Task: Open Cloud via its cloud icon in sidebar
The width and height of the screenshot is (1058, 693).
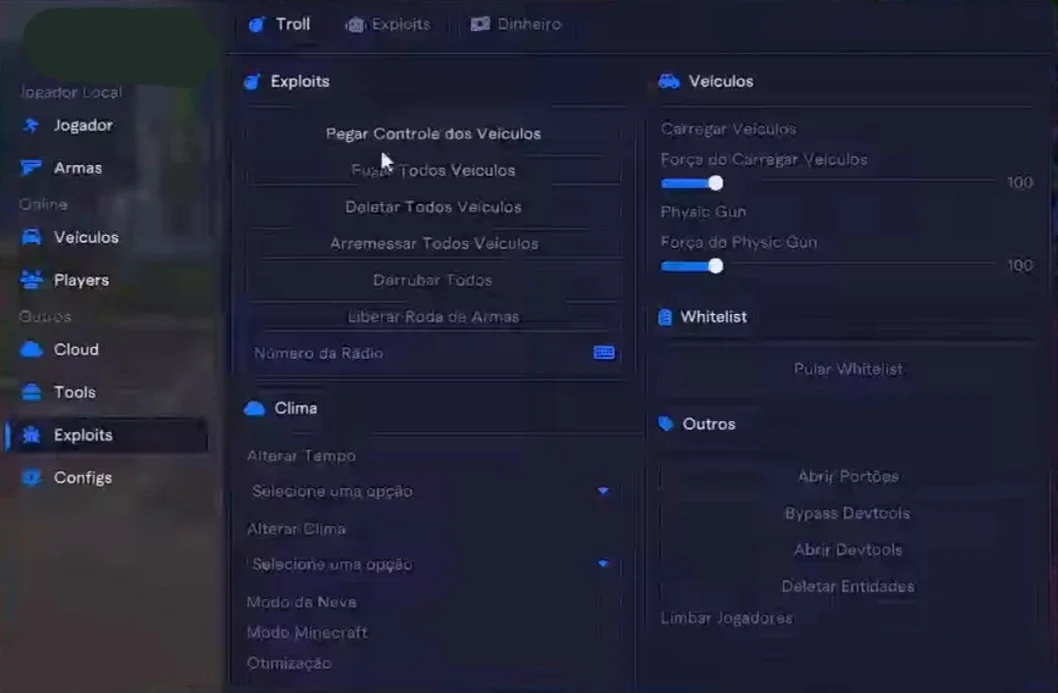Action: click(x=32, y=350)
